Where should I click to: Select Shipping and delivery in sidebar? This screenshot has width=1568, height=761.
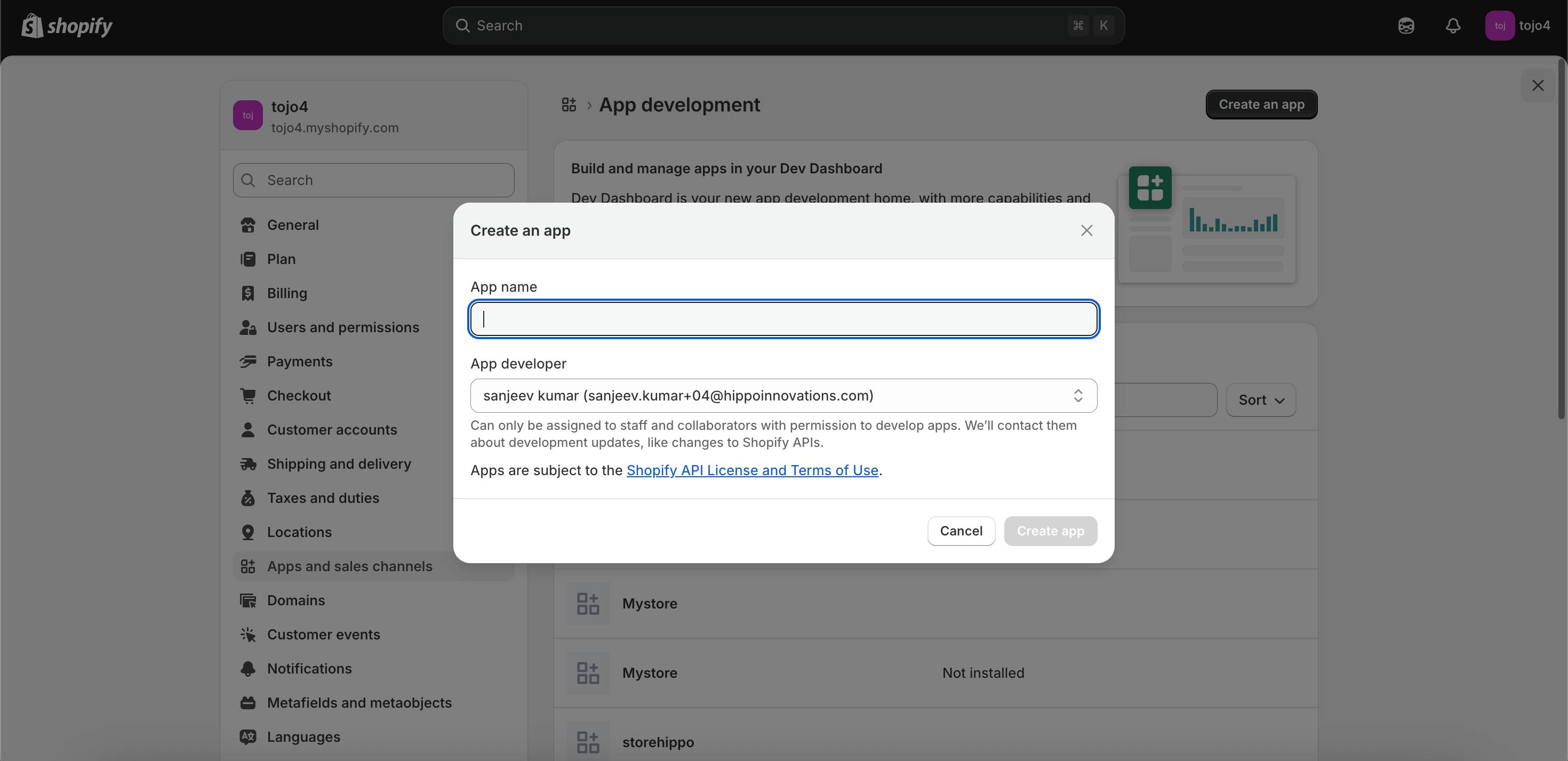click(339, 464)
